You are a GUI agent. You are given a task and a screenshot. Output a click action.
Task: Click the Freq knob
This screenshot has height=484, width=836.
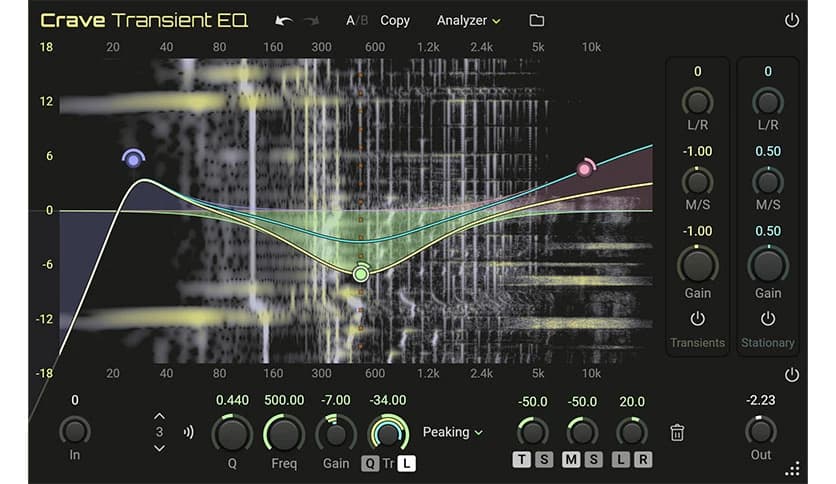(284, 434)
